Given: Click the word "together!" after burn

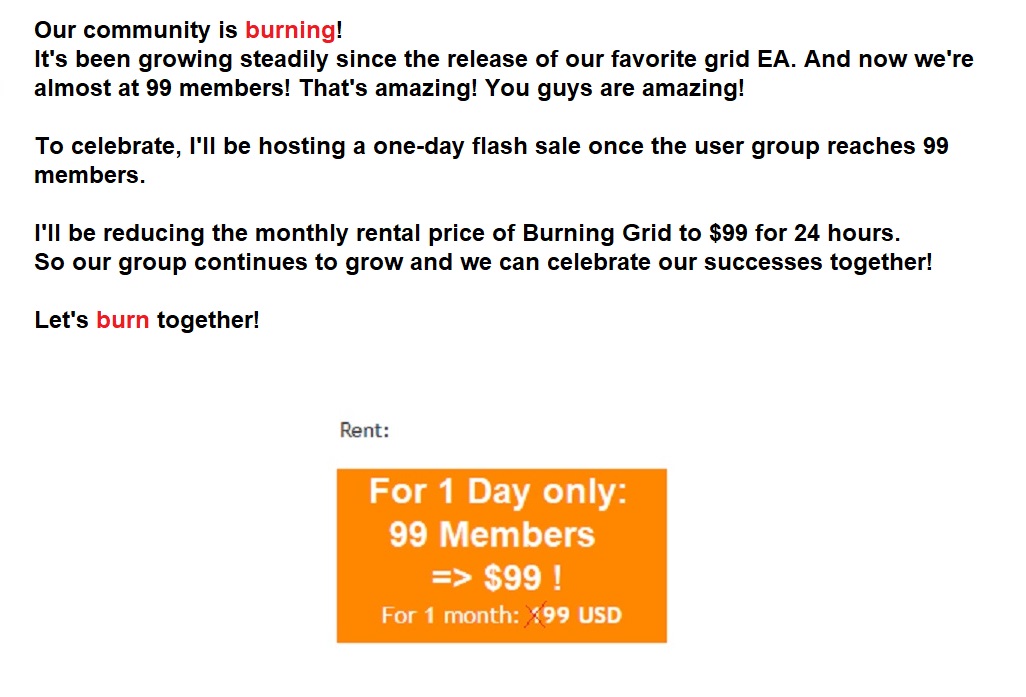Looking at the screenshot, I should [208, 320].
